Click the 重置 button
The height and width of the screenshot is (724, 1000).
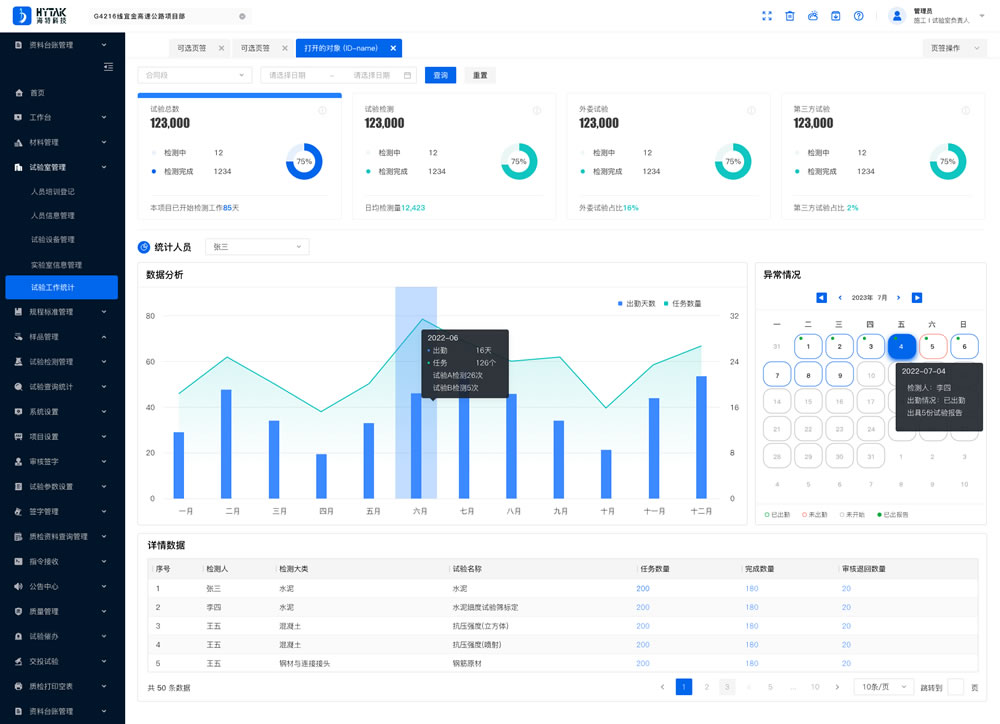[x=480, y=75]
